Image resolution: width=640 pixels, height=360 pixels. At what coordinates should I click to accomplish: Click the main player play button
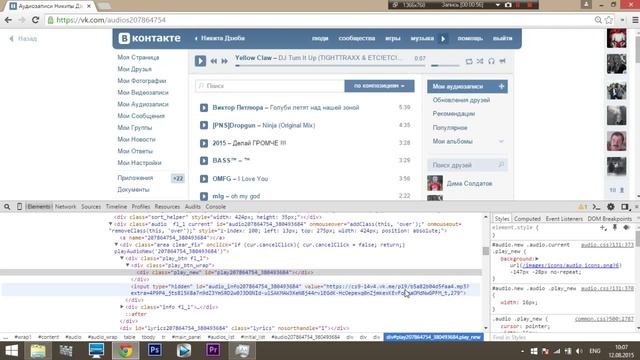point(200,61)
